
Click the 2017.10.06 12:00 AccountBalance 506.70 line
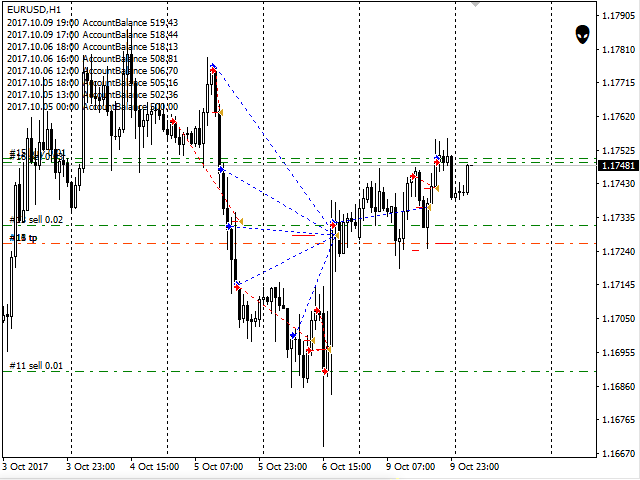(92, 70)
